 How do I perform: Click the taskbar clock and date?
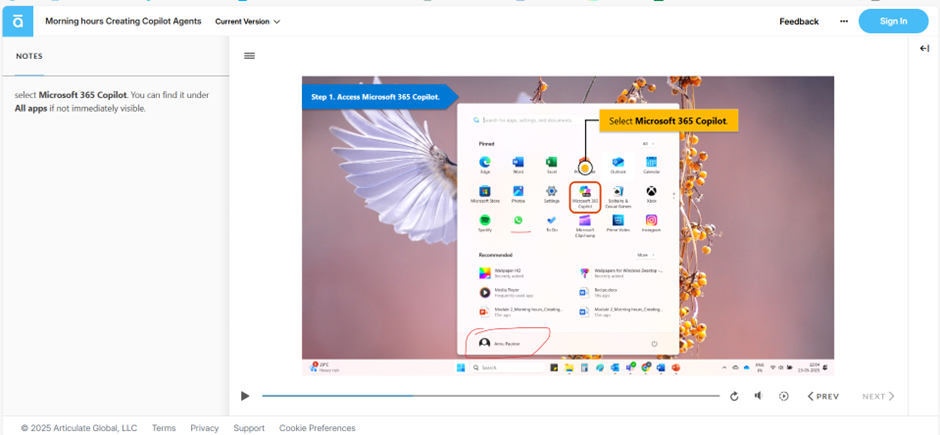pyautogui.click(x=811, y=367)
